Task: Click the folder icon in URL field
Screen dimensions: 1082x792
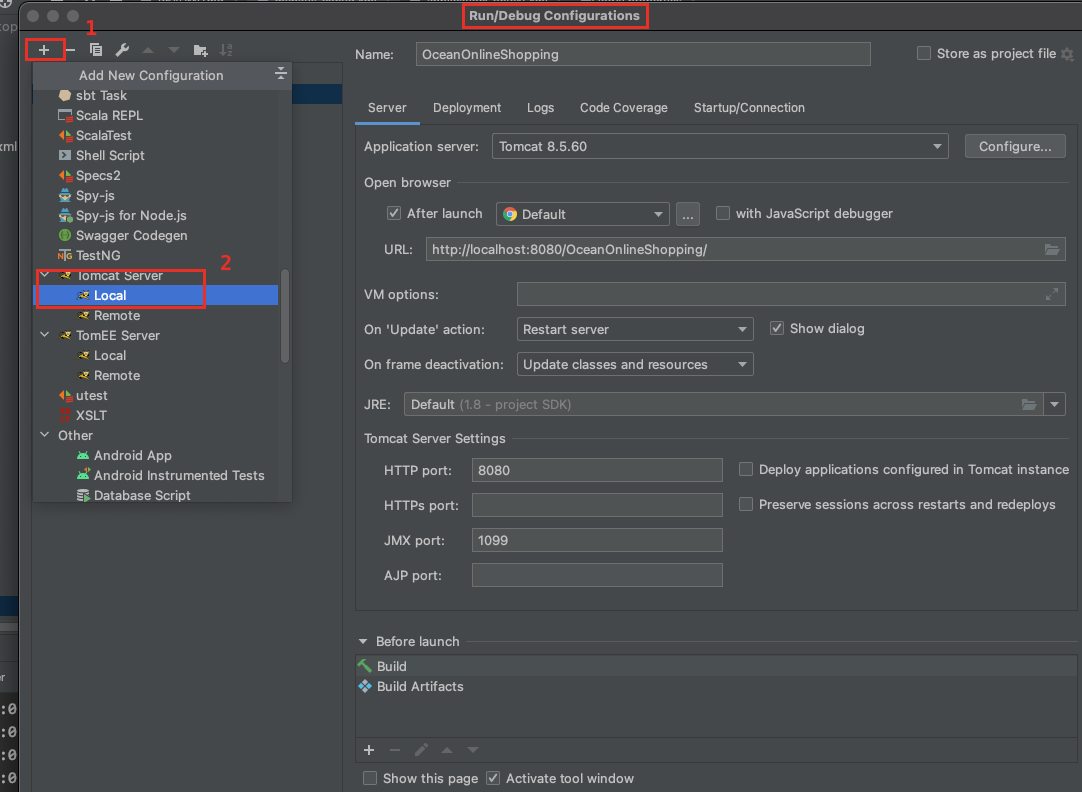Action: click(x=1052, y=249)
